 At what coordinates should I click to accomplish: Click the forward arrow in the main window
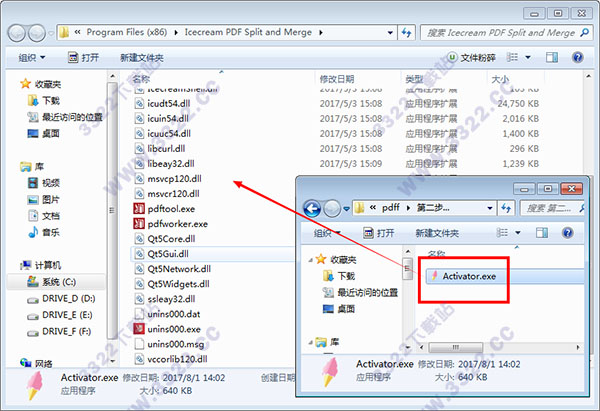tap(37, 33)
